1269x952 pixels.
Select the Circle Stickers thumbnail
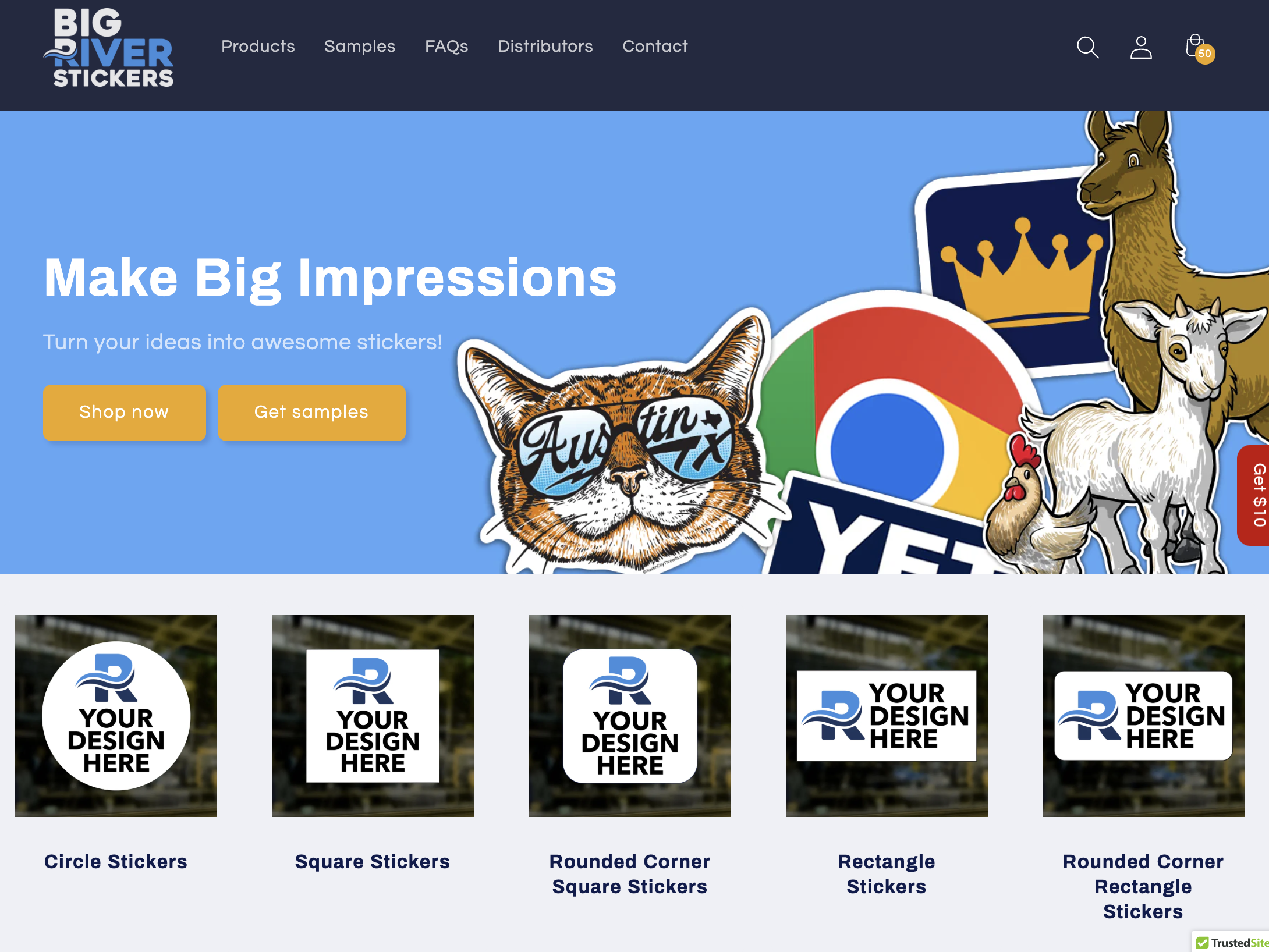coord(116,716)
